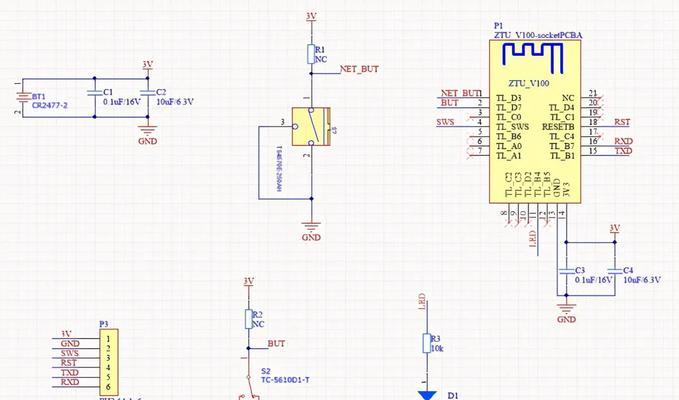Click the 10k value of R3
Image resolution: width=679 pixels, height=400 pixels.
(x=437, y=348)
